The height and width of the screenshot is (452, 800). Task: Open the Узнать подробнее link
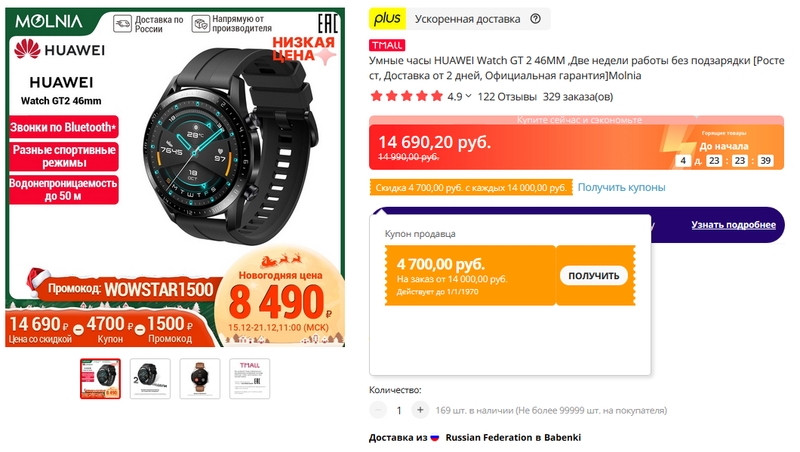point(733,224)
